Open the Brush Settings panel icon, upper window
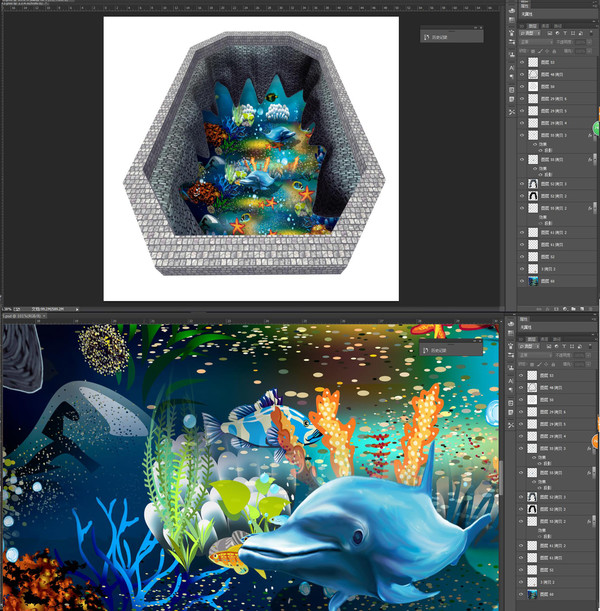Image resolution: width=600 pixels, height=611 pixels. tap(512, 33)
